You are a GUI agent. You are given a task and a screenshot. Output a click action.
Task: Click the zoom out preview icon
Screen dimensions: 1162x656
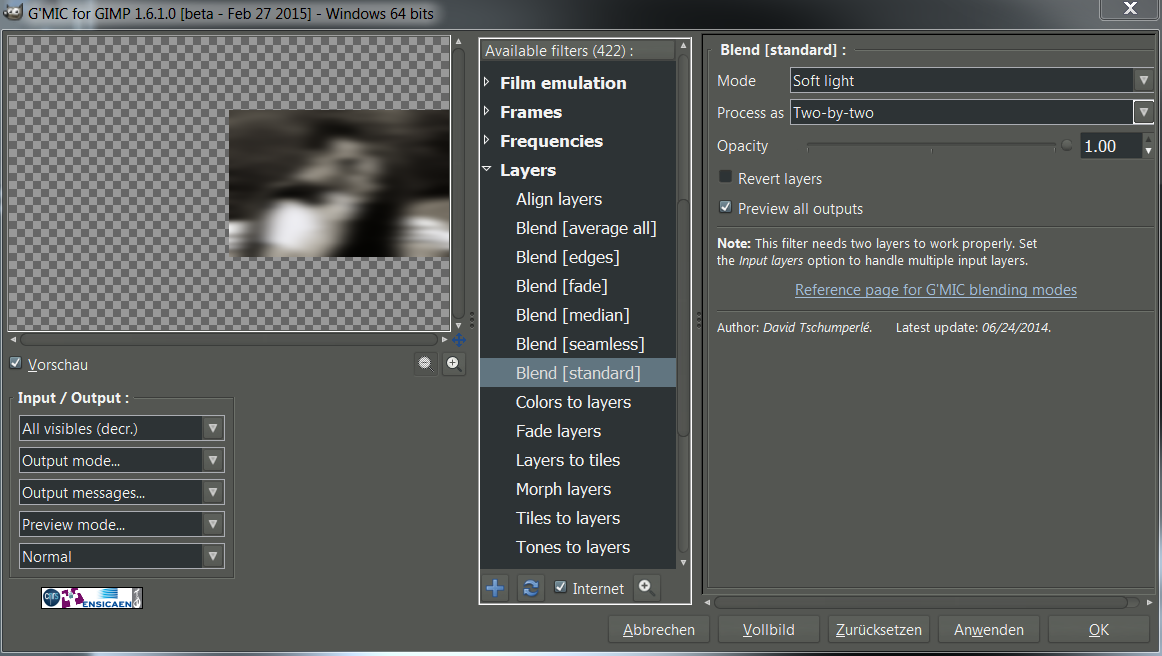click(425, 363)
